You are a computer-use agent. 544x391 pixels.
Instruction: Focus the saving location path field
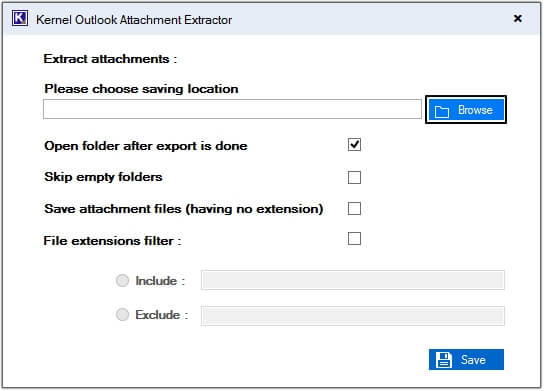232,109
